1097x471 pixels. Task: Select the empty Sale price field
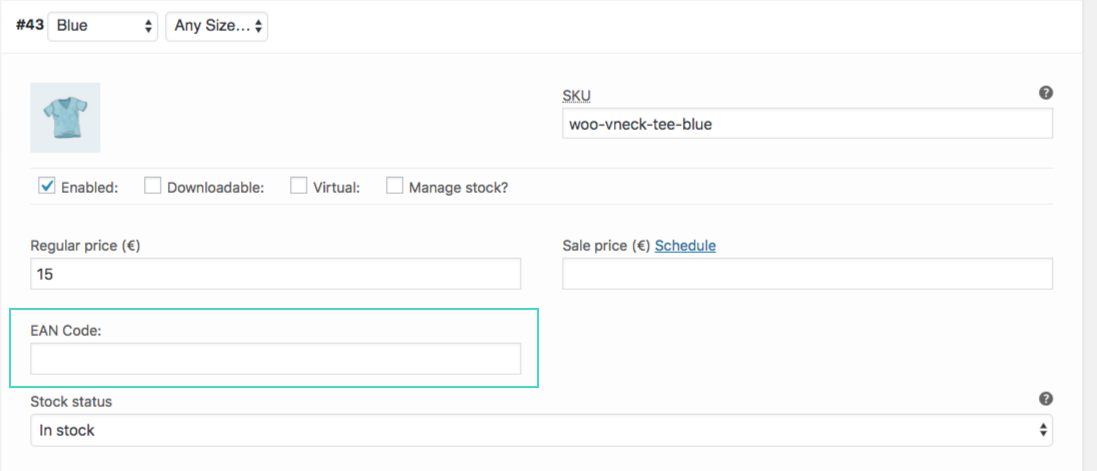point(807,274)
